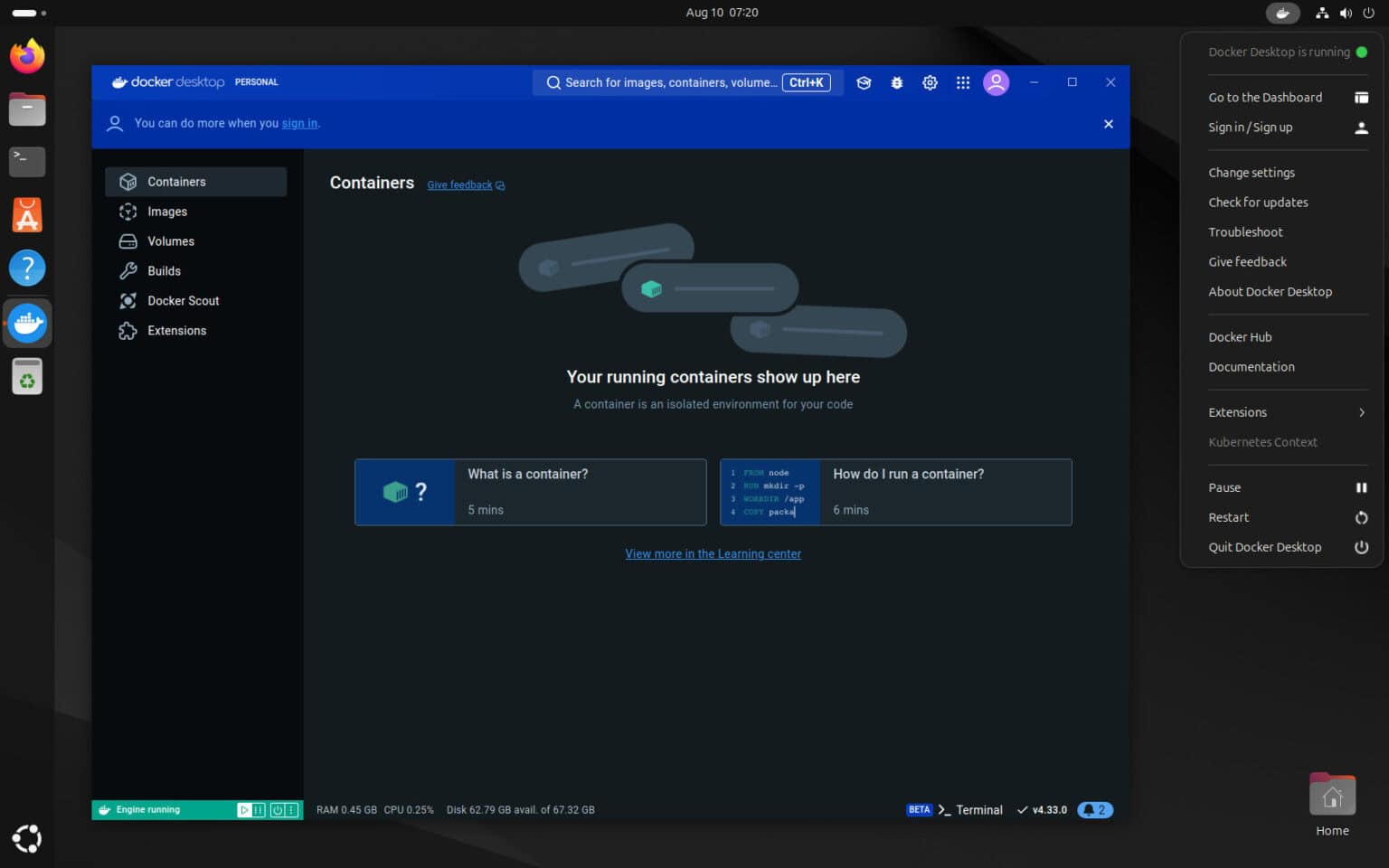1389x868 pixels.
Task: Choose Troubleshoot in the whale menu
Action: click(x=1245, y=231)
